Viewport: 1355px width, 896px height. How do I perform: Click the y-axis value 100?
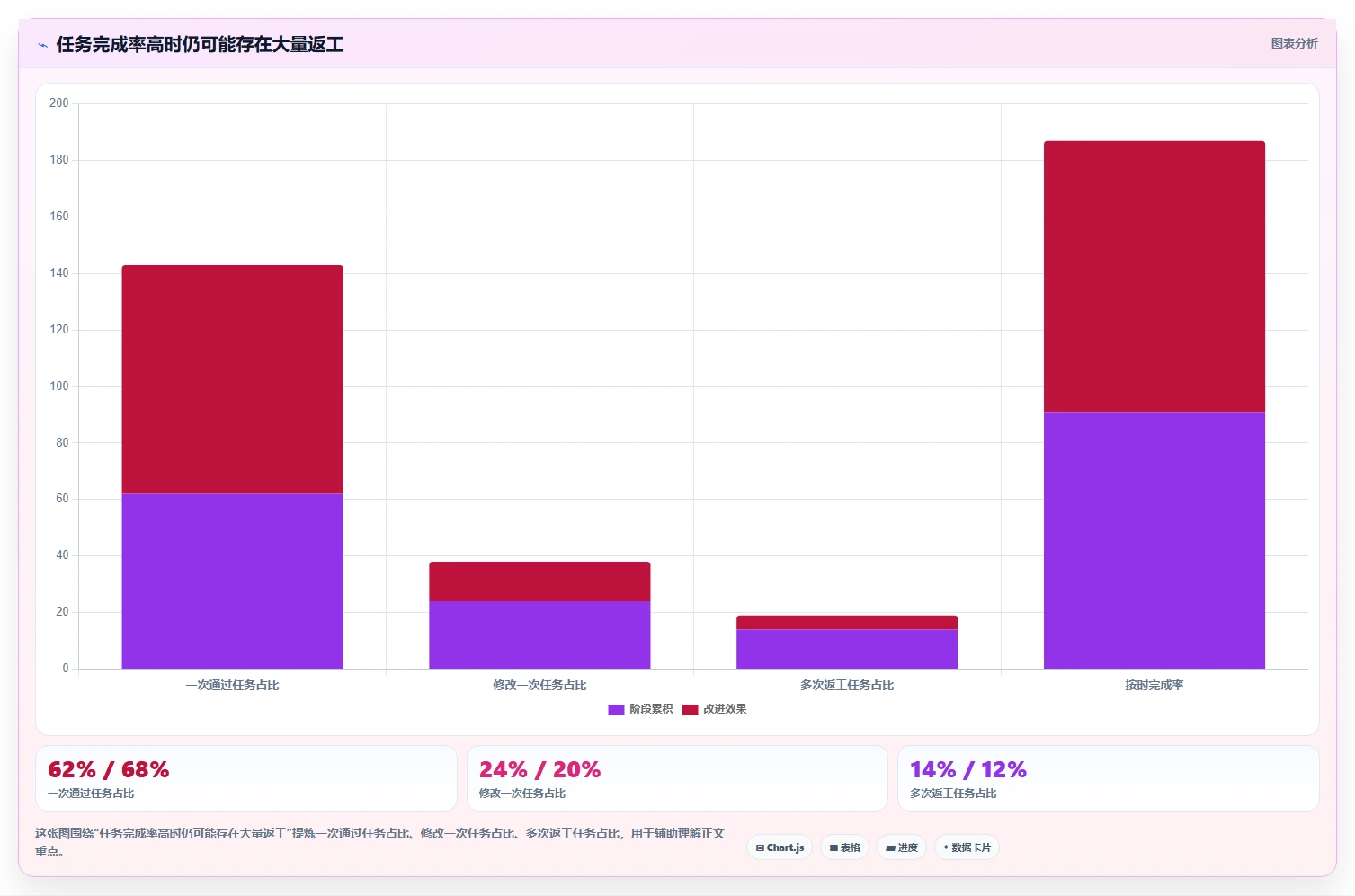pyautogui.click(x=58, y=386)
